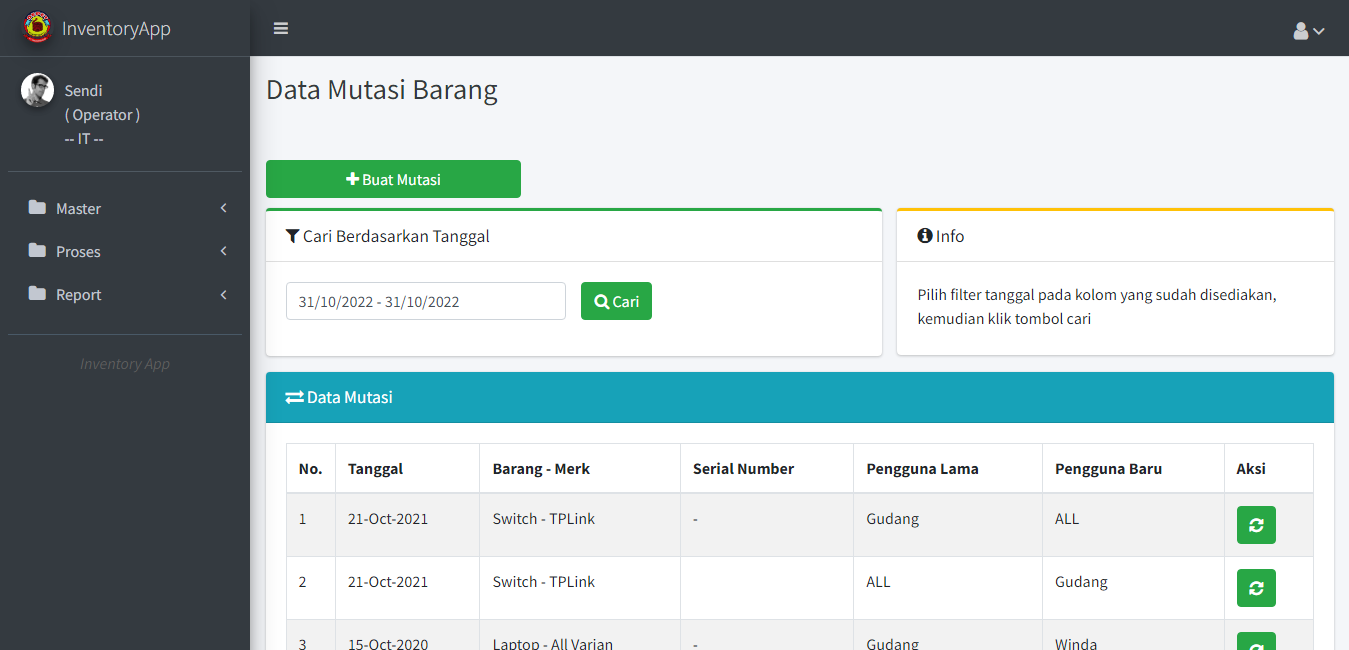Open the Master sidebar menu

pos(79,209)
